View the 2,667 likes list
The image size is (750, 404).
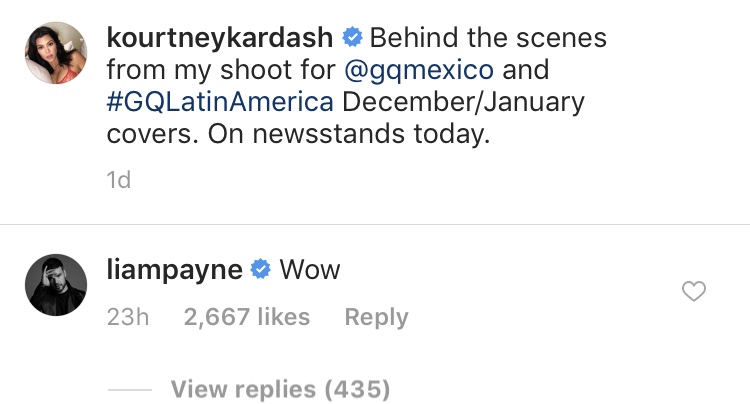click(246, 317)
